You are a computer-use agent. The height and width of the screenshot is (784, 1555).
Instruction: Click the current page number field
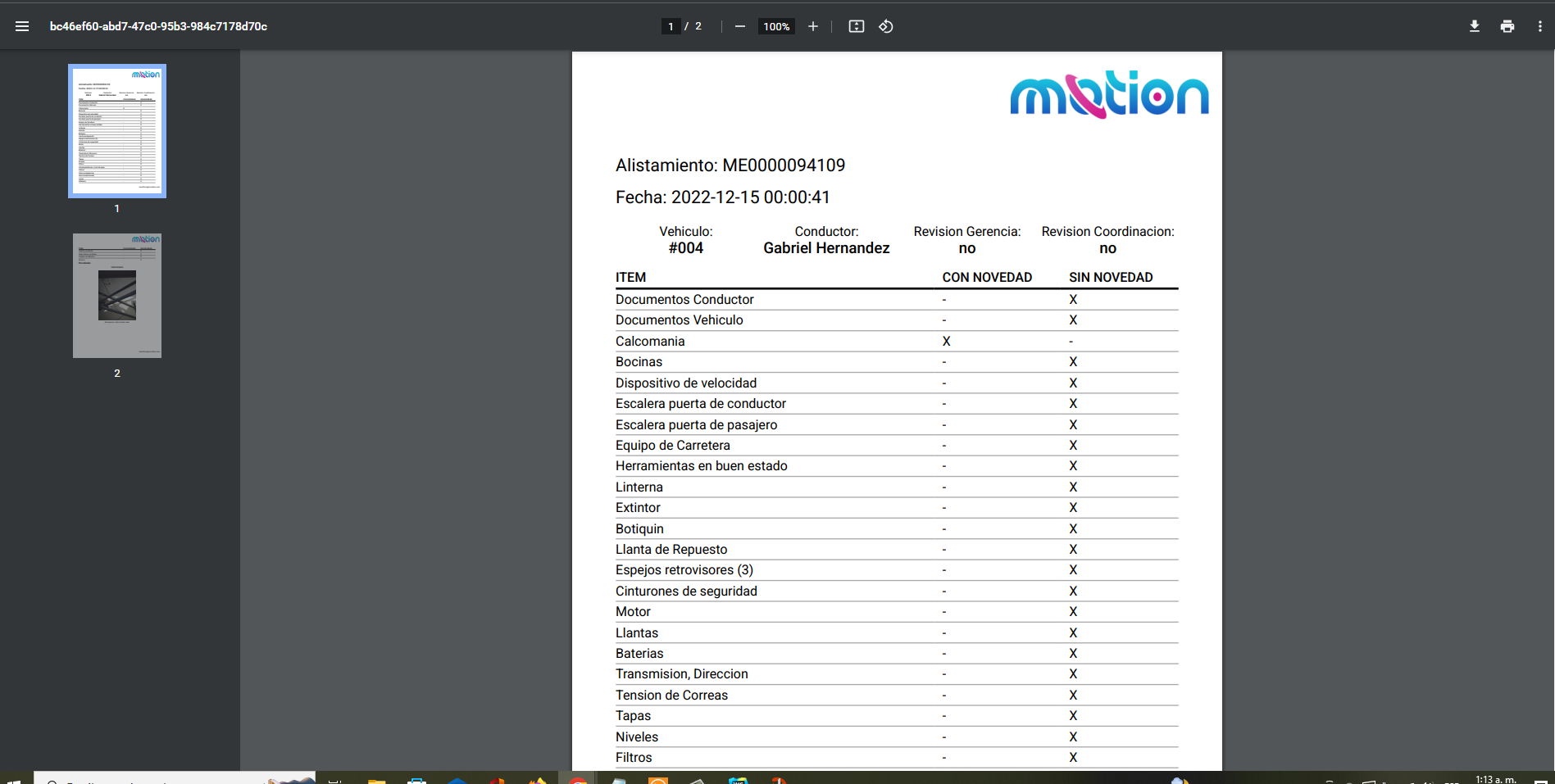pyautogui.click(x=671, y=26)
